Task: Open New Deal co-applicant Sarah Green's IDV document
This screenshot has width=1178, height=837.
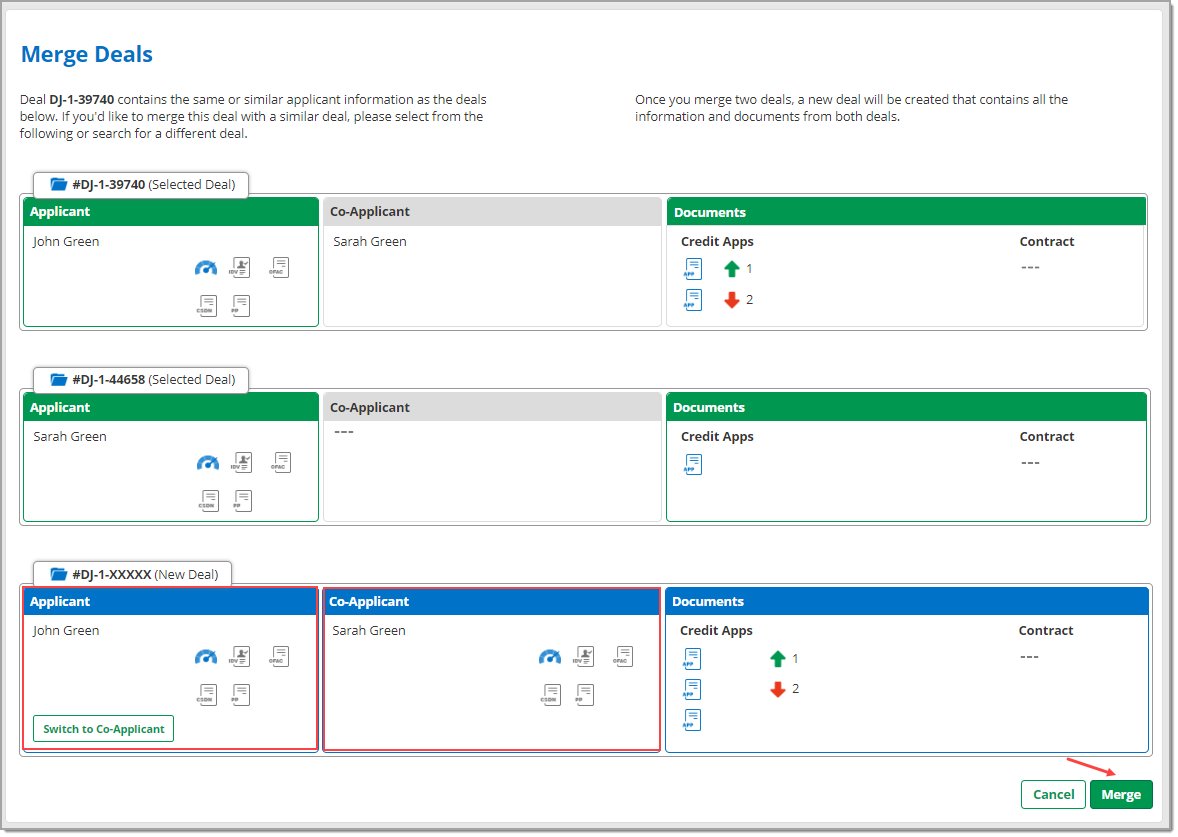Action: [584, 657]
